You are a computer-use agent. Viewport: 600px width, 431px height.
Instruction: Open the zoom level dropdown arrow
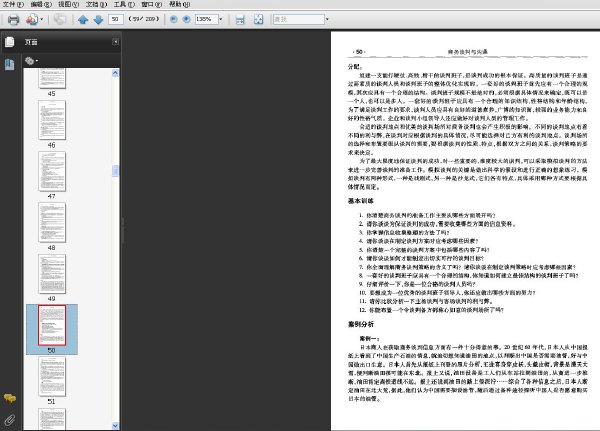(221, 19)
